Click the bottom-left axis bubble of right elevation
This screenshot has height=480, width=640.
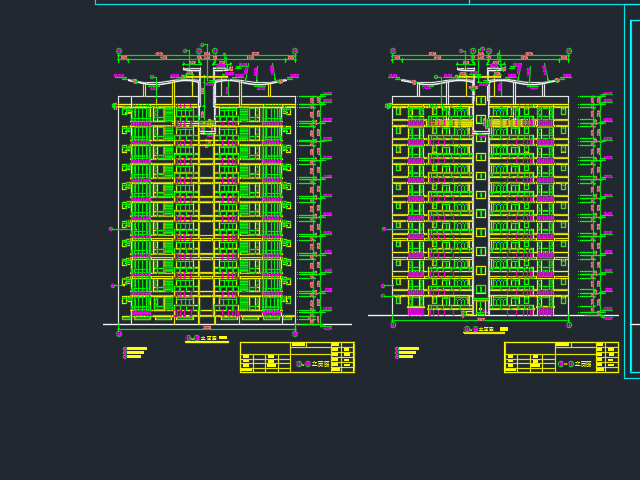coord(393,325)
